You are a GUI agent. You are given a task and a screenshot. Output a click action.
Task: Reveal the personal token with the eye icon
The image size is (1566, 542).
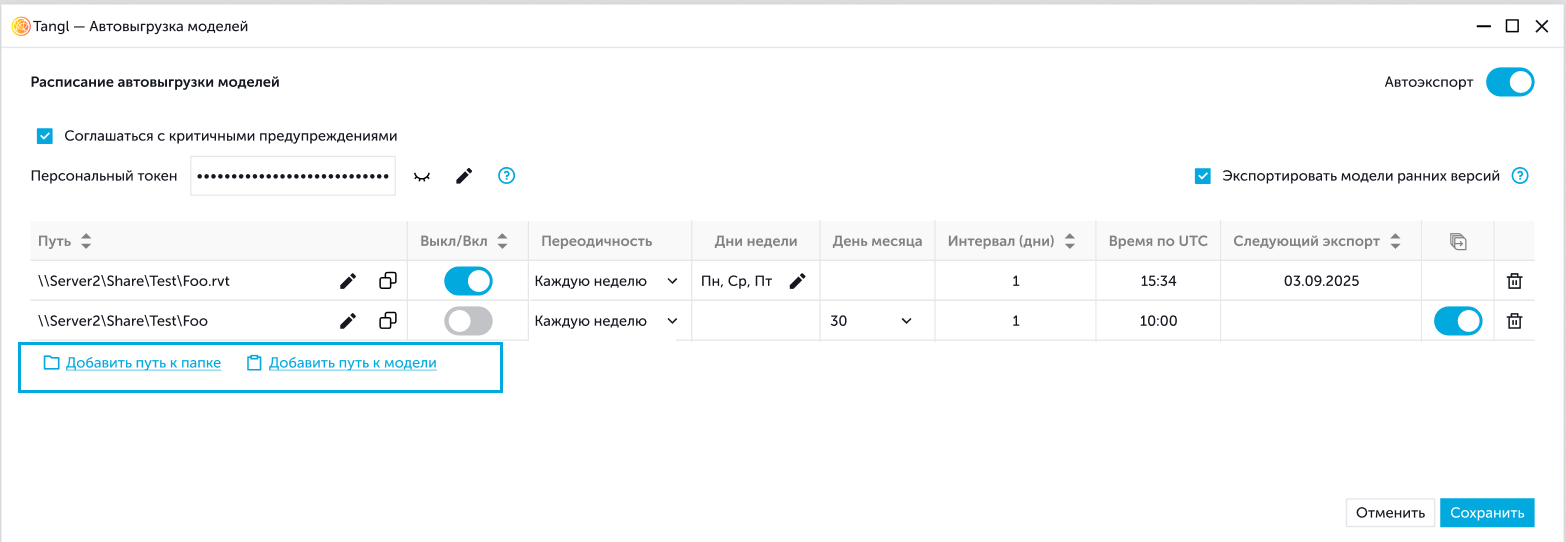(x=422, y=176)
